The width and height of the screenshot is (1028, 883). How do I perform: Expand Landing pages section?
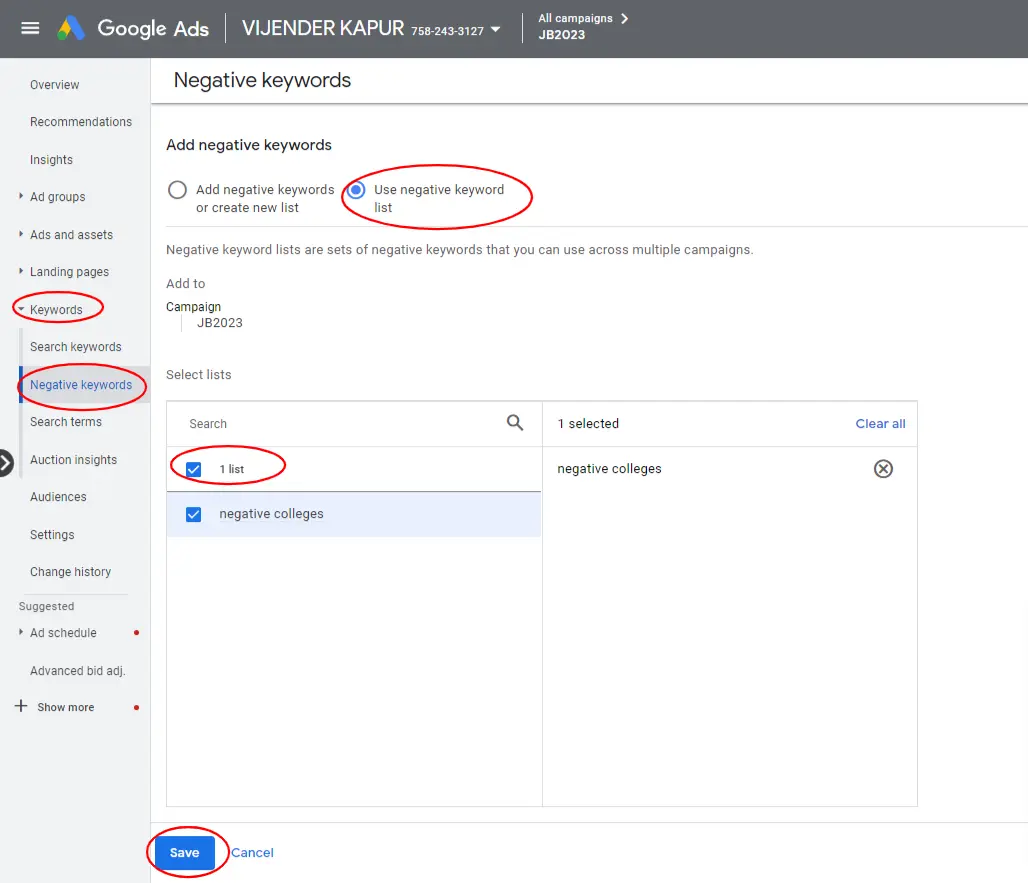pyautogui.click(x=21, y=271)
